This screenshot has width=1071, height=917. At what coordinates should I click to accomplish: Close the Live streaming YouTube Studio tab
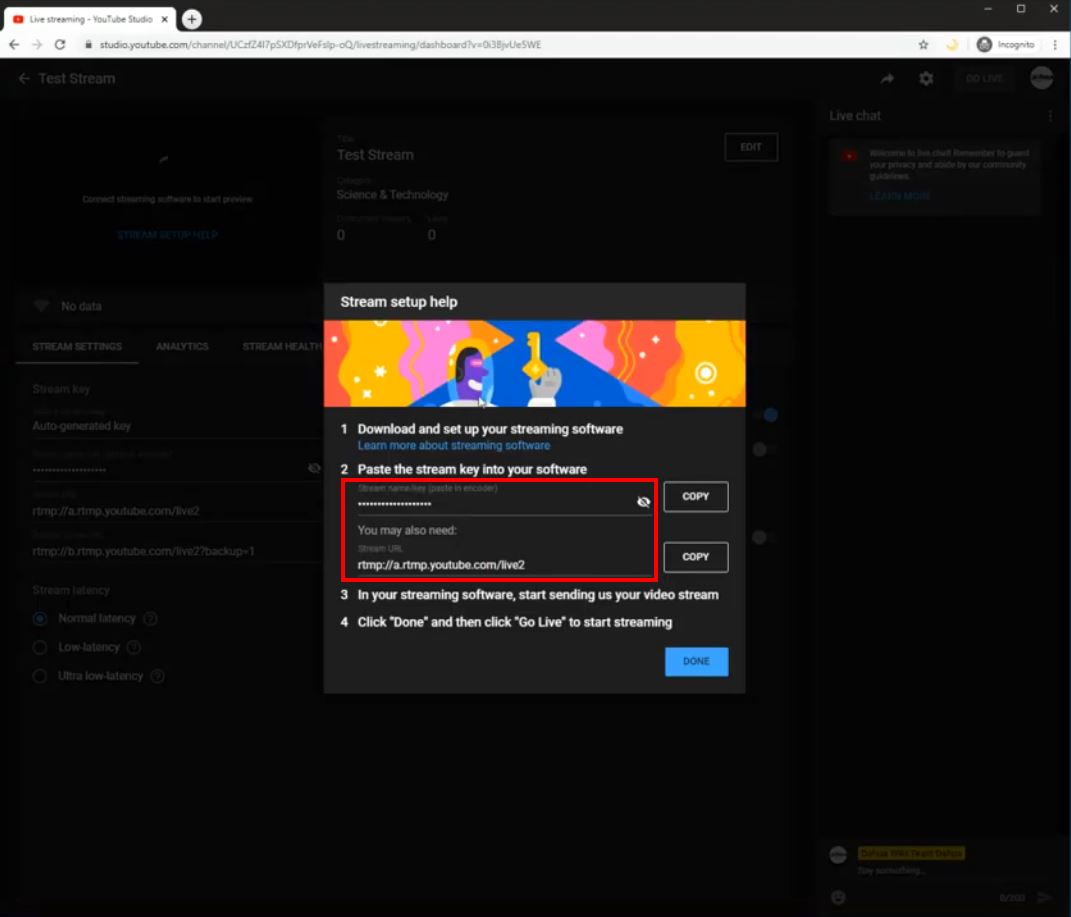(x=165, y=19)
